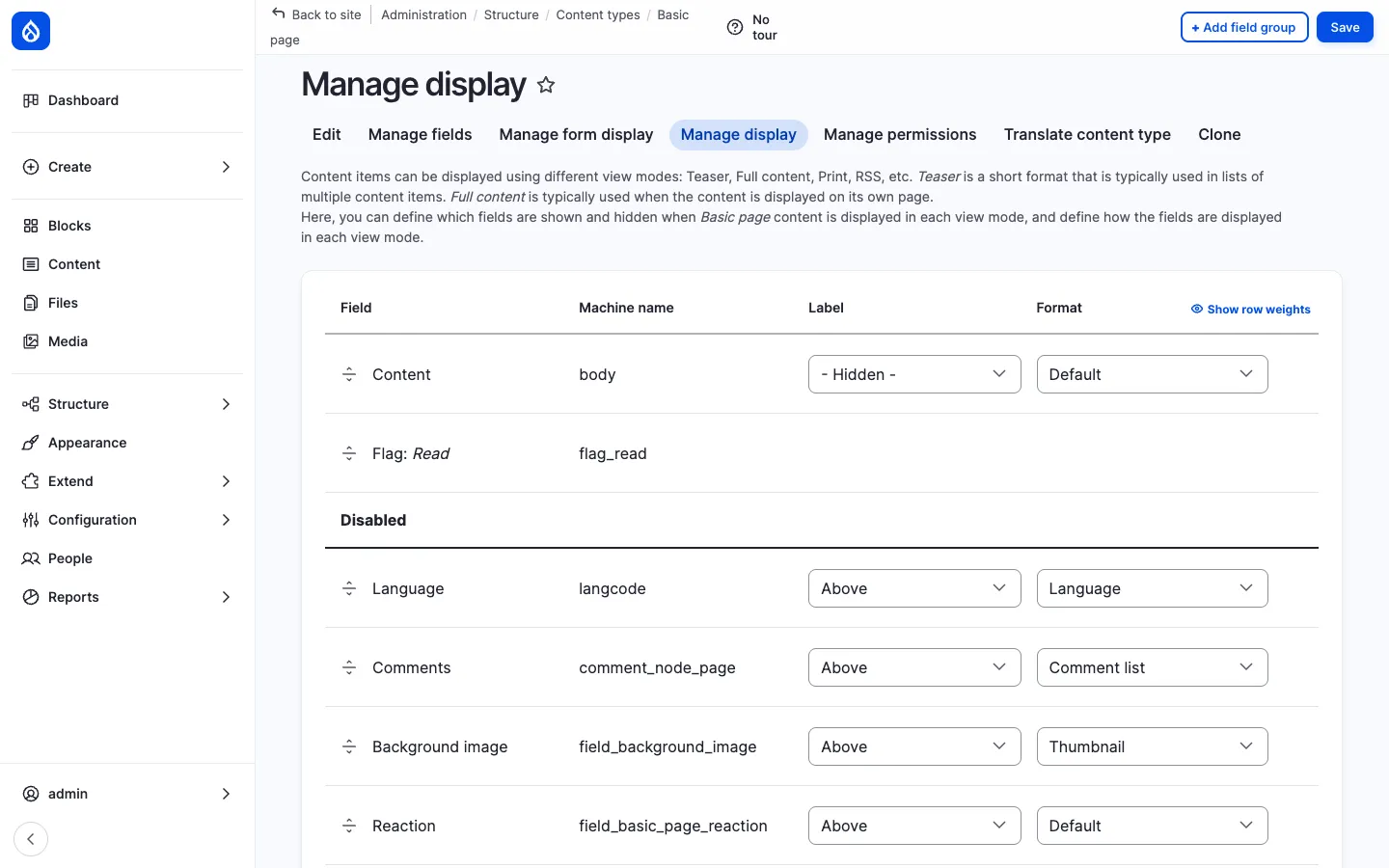Switch to the Manage fields tab

(x=420, y=135)
